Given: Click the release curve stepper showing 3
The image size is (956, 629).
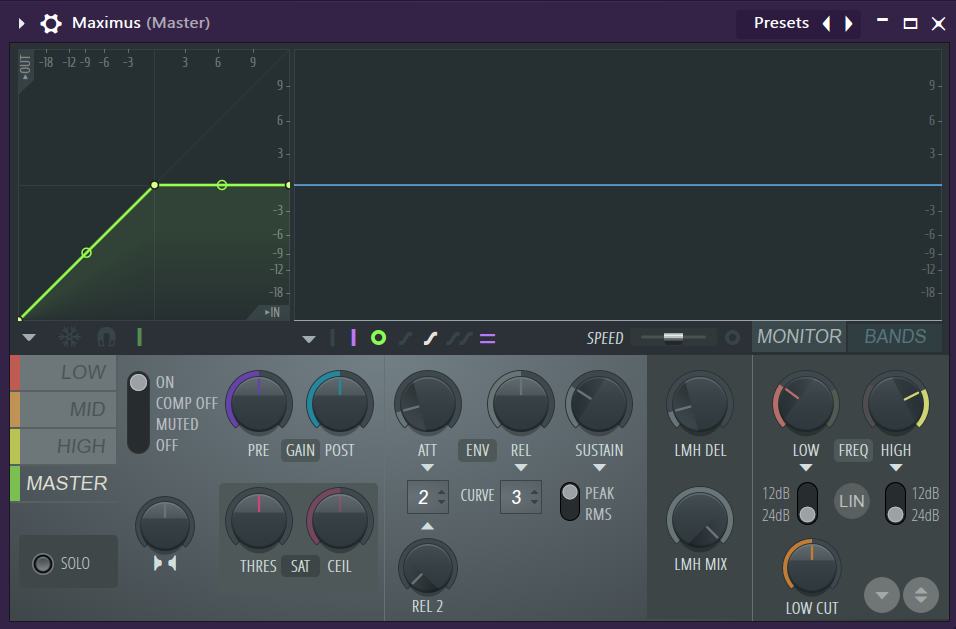Looking at the screenshot, I should [521, 497].
